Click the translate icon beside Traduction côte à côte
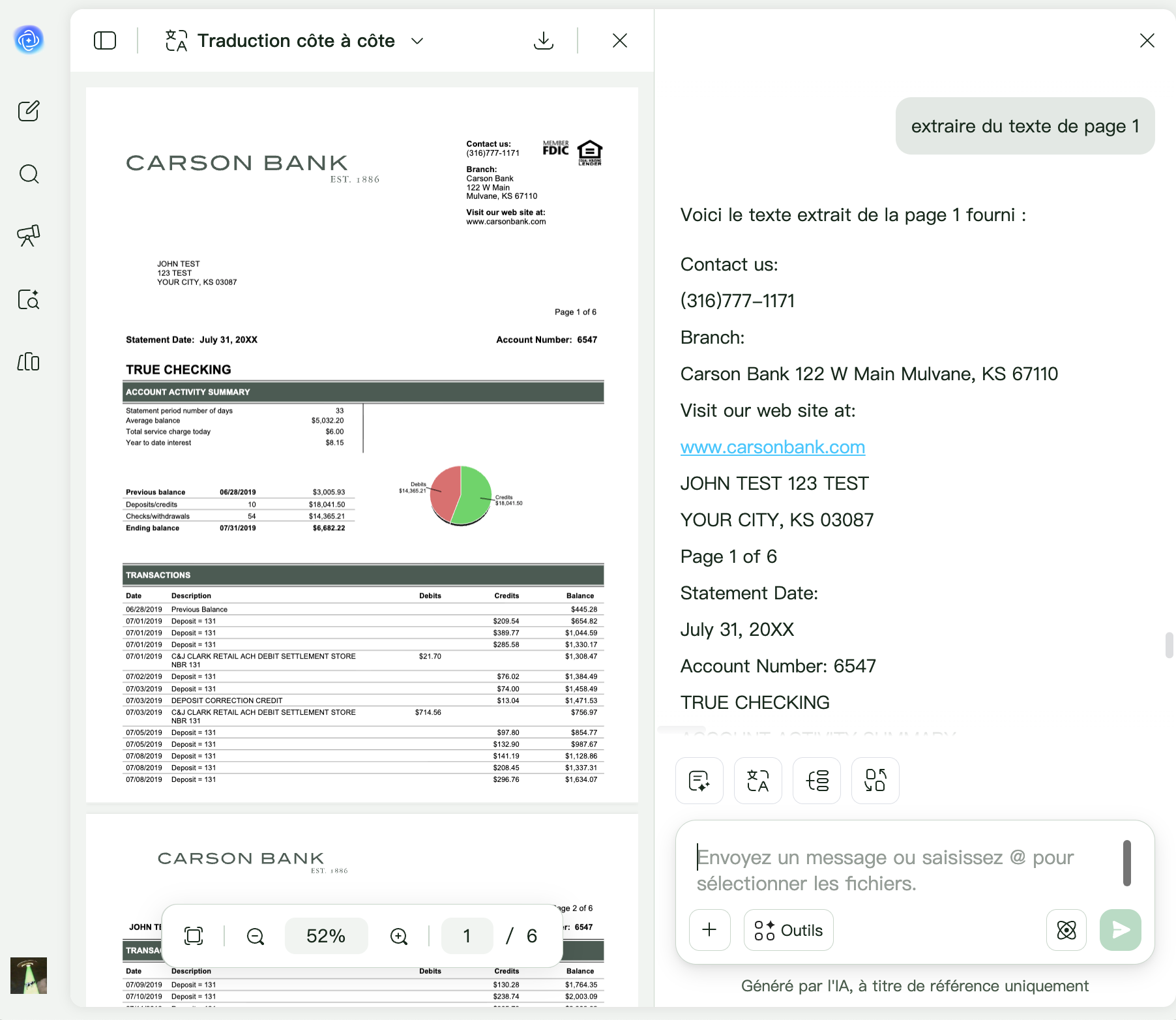 tap(176, 40)
